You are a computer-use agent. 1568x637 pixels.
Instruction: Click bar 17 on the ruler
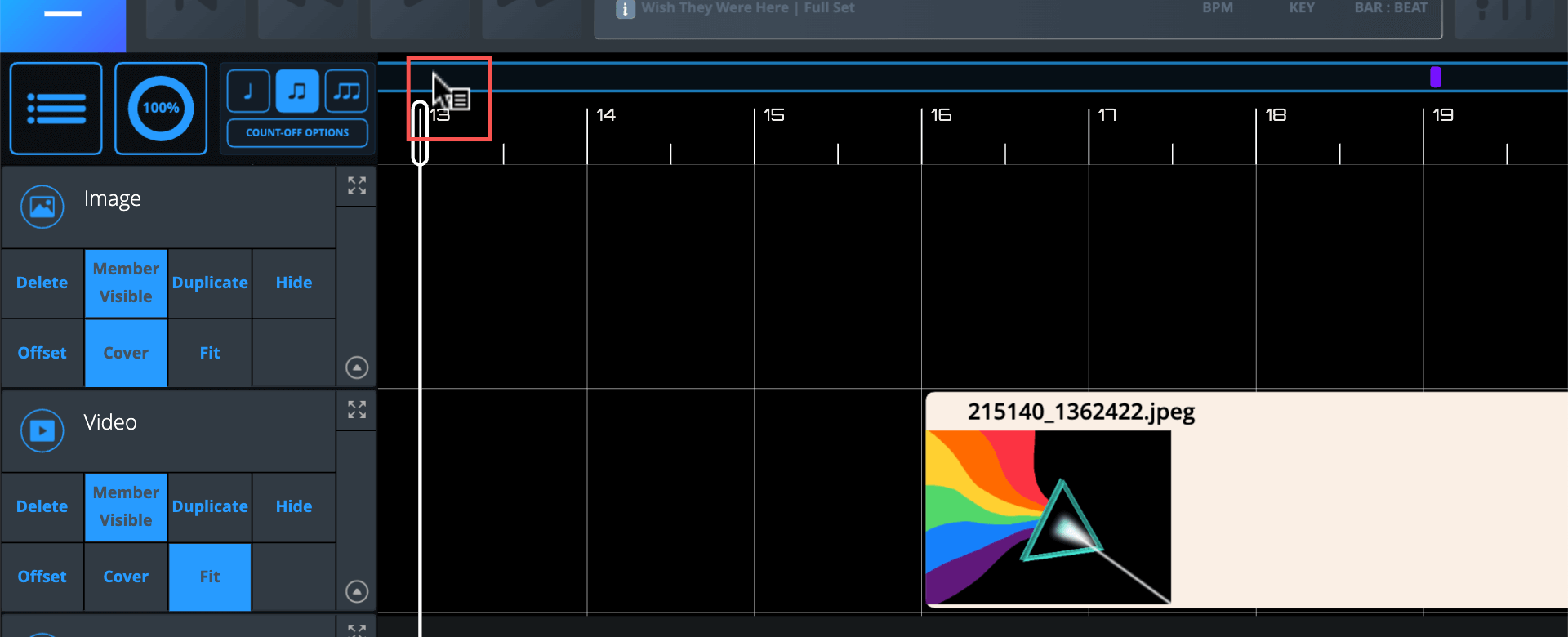click(x=1107, y=115)
